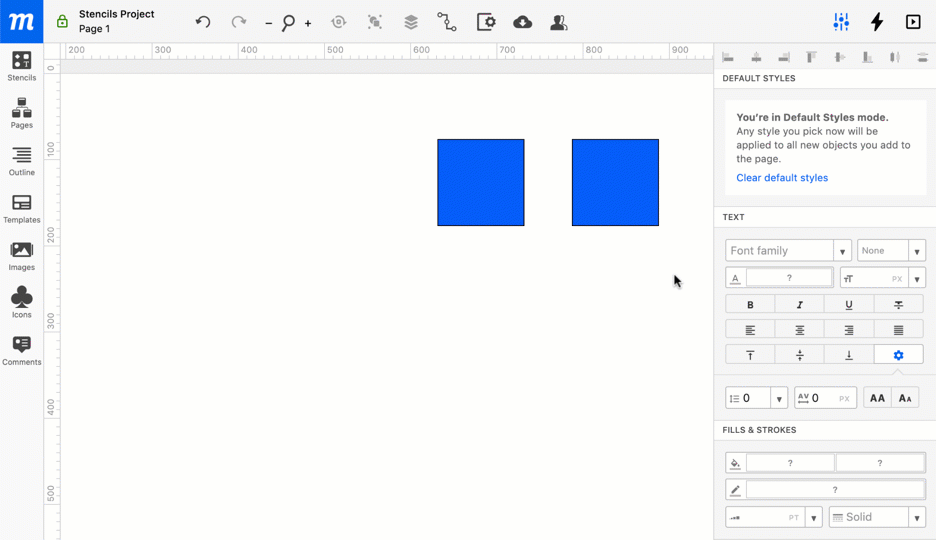Viewport: 936px width, 540px height.
Task: Start preview with play icon
Action: tap(913, 22)
